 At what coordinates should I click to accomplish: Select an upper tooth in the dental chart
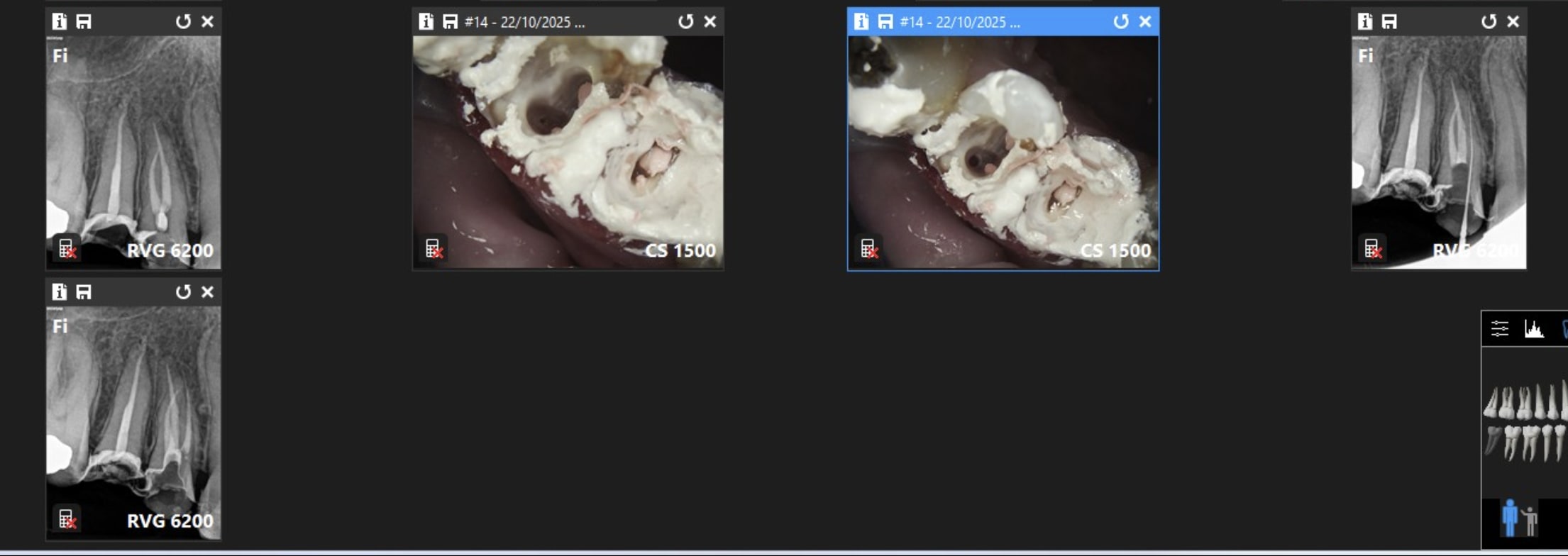pyautogui.click(x=1524, y=402)
